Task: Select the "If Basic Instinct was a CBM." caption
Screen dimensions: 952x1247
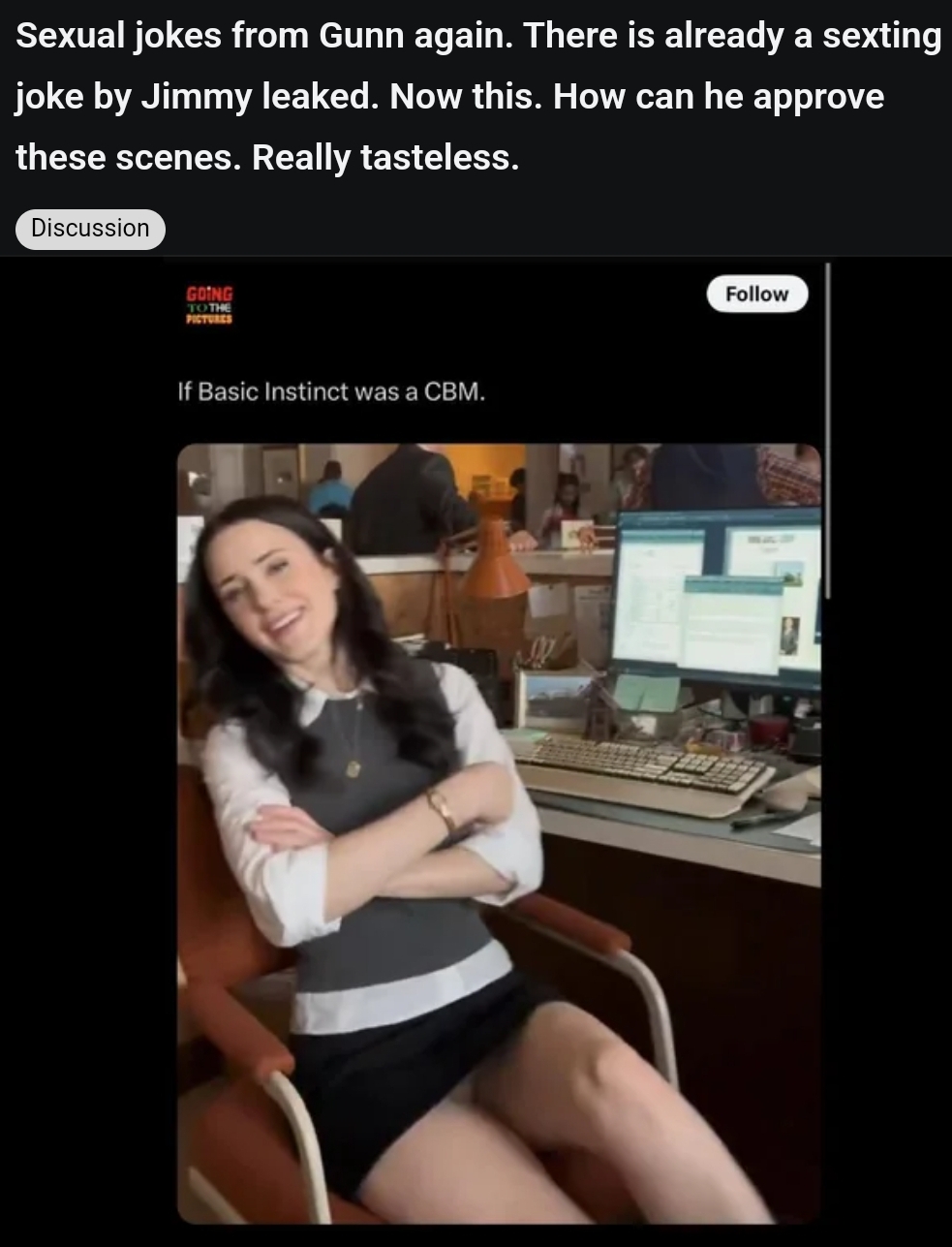Action: pos(331,392)
